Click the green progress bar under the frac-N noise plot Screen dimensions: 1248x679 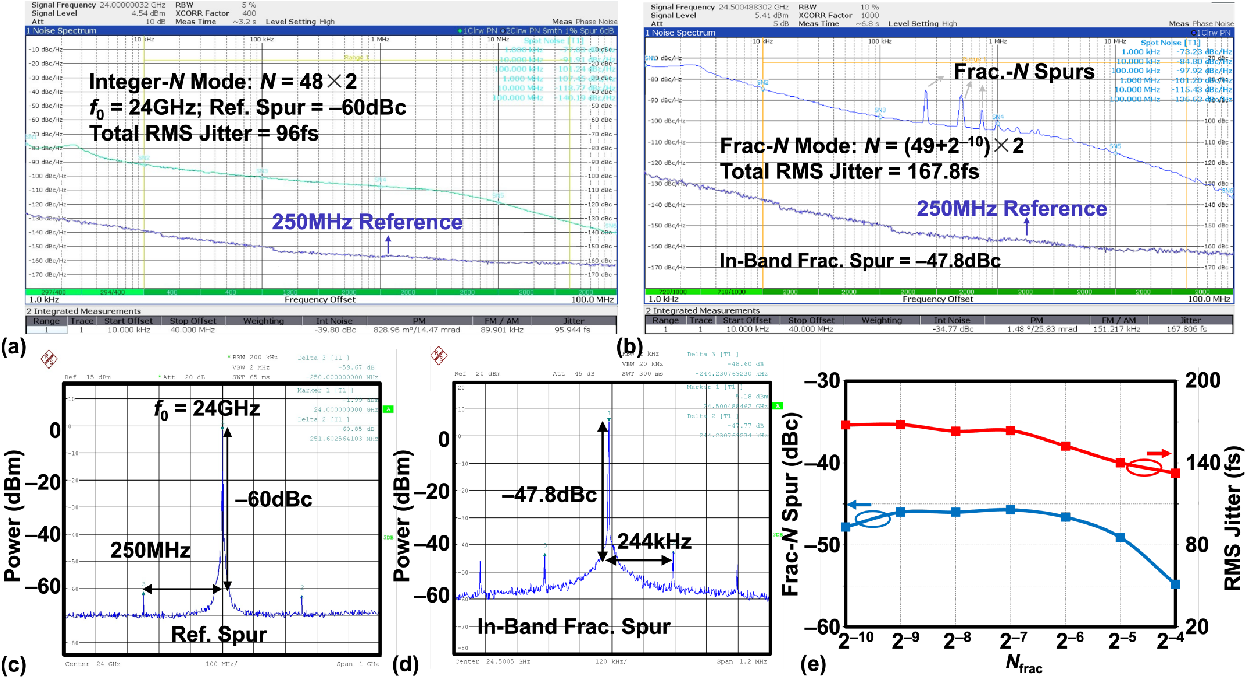pyautogui.click(x=940, y=290)
